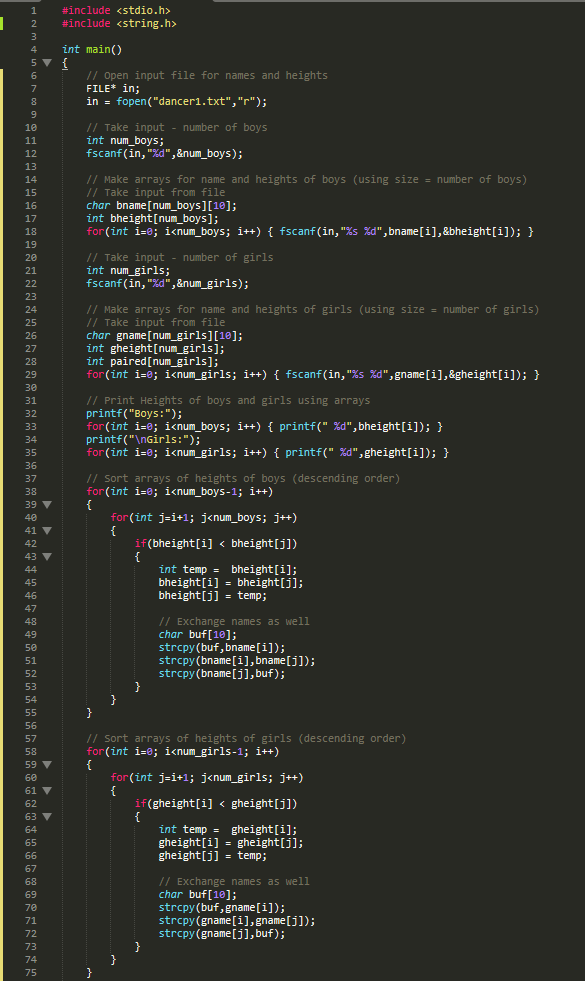Click gheight[j] = temp; line
Image resolution: width=585 pixels, height=981 pixels.
pyautogui.click(x=213, y=856)
